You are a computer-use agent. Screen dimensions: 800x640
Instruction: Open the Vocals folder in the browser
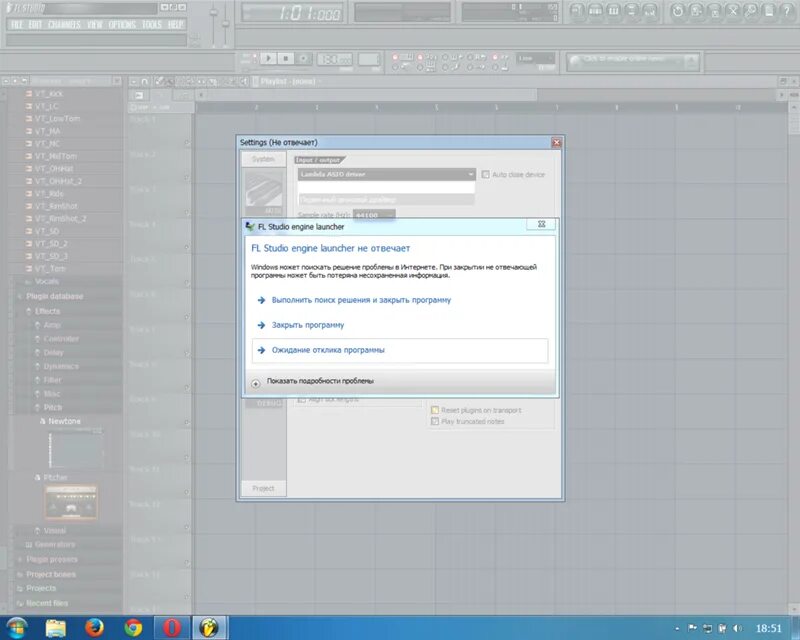(46, 281)
